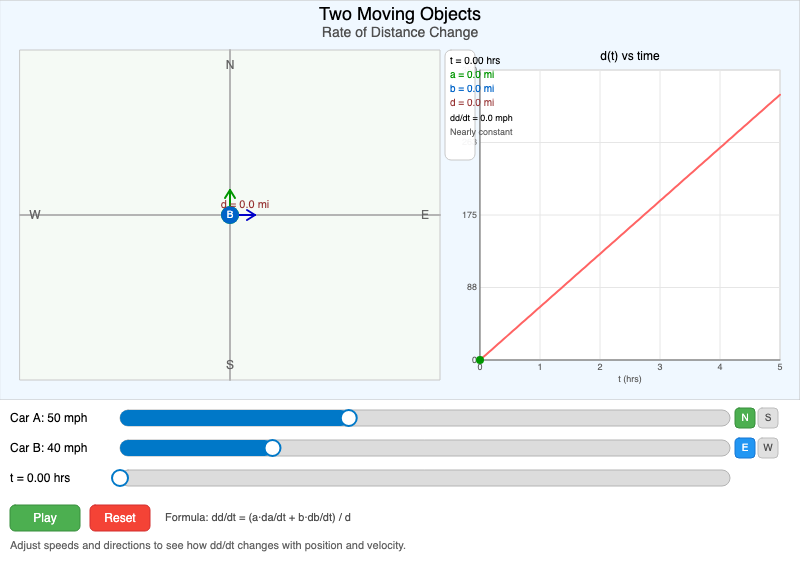This screenshot has width=800, height=582.
Task: Set Car A direction to South
Action: pyautogui.click(x=768, y=418)
